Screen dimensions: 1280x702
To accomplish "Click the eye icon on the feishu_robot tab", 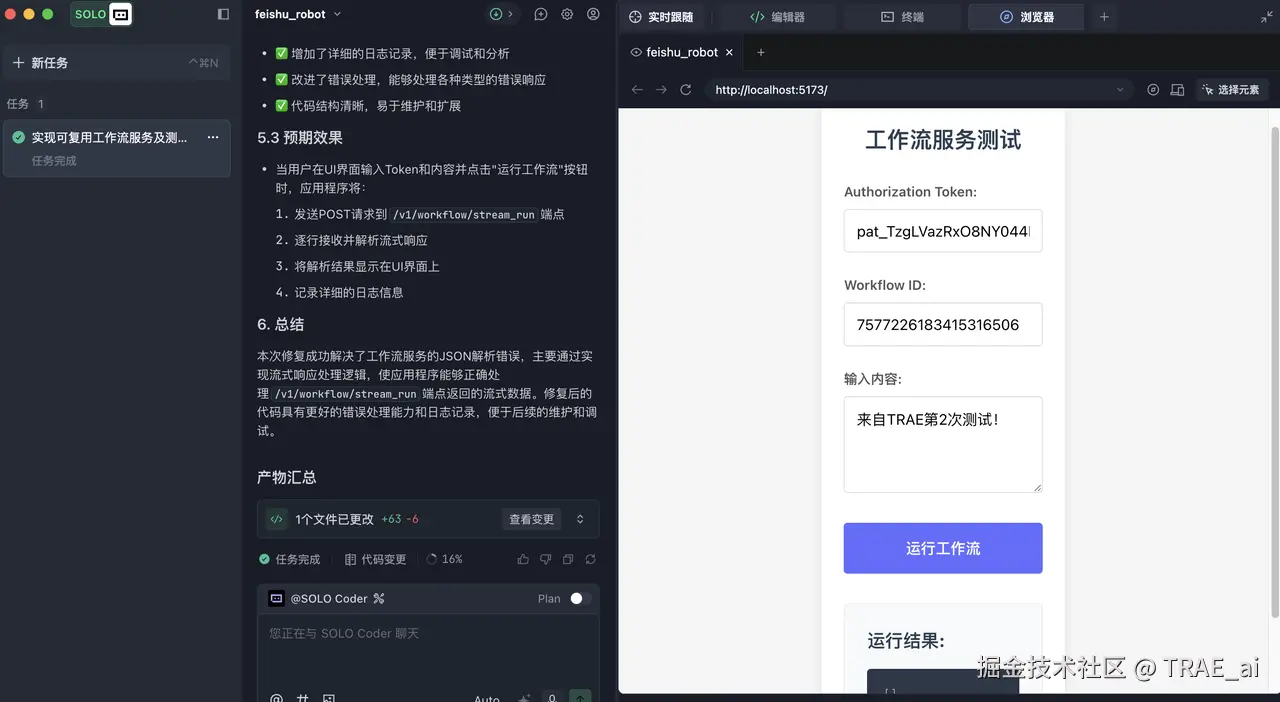I will 636,52.
